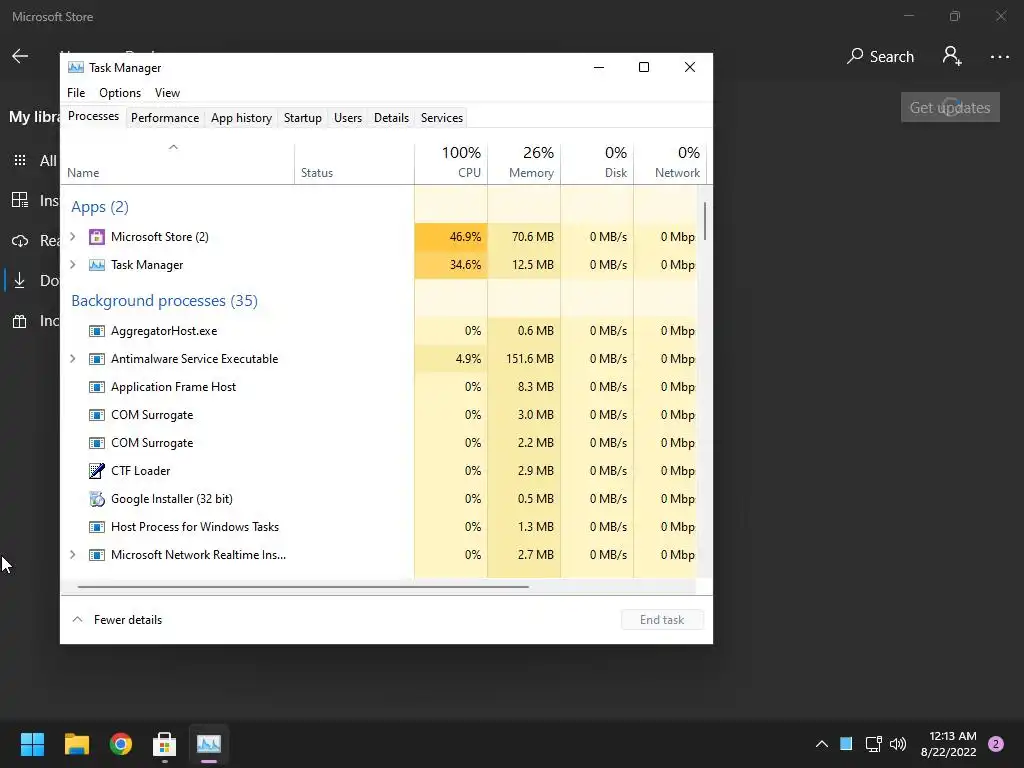This screenshot has width=1024, height=768.
Task: Click the Antimalware Service Executable icon
Action: (97, 359)
